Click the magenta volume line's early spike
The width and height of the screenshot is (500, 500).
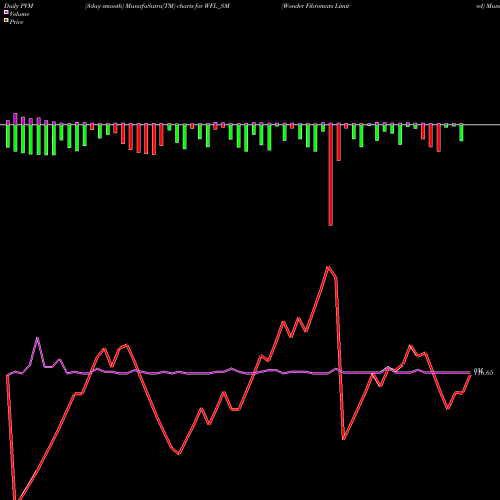coord(37,338)
